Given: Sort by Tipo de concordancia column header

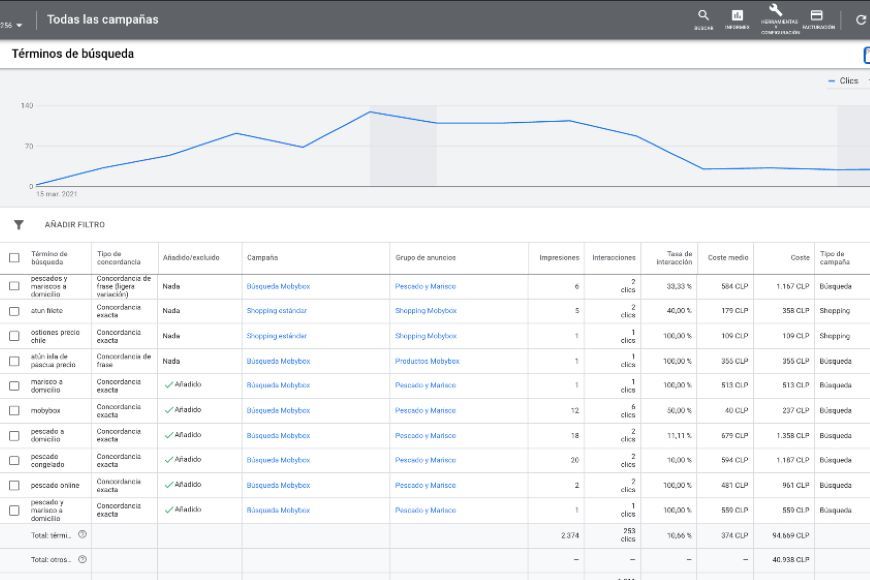Looking at the screenshot, I should [119, 258].
